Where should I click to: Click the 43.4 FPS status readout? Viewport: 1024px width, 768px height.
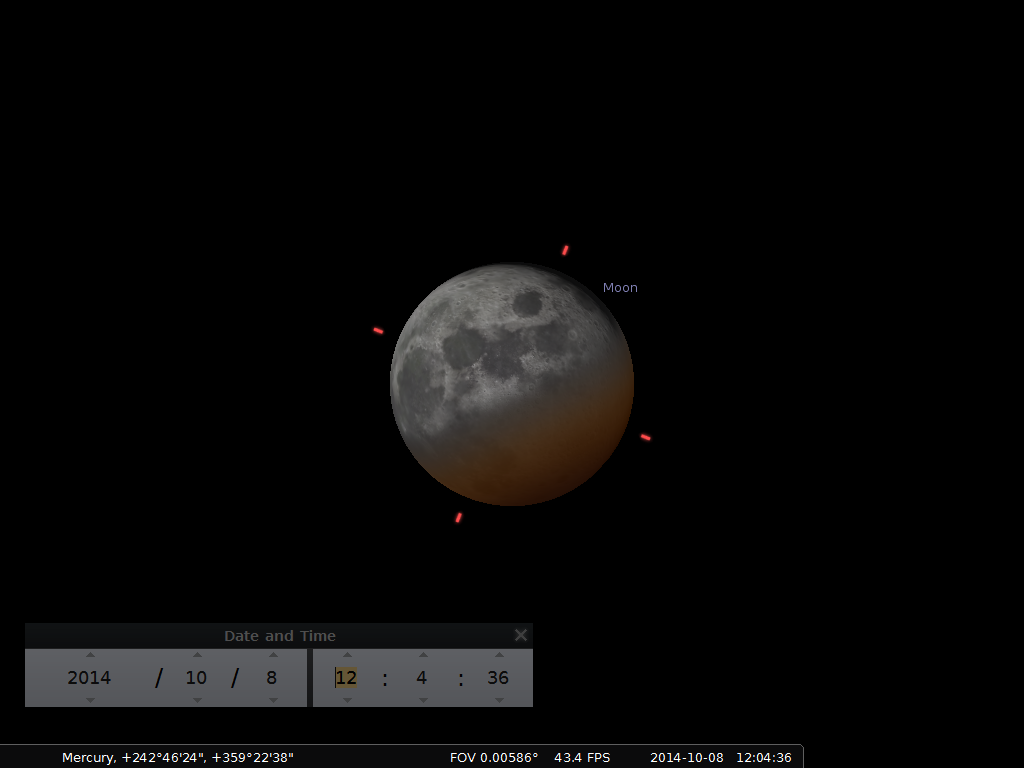click(x=582, y=758)
